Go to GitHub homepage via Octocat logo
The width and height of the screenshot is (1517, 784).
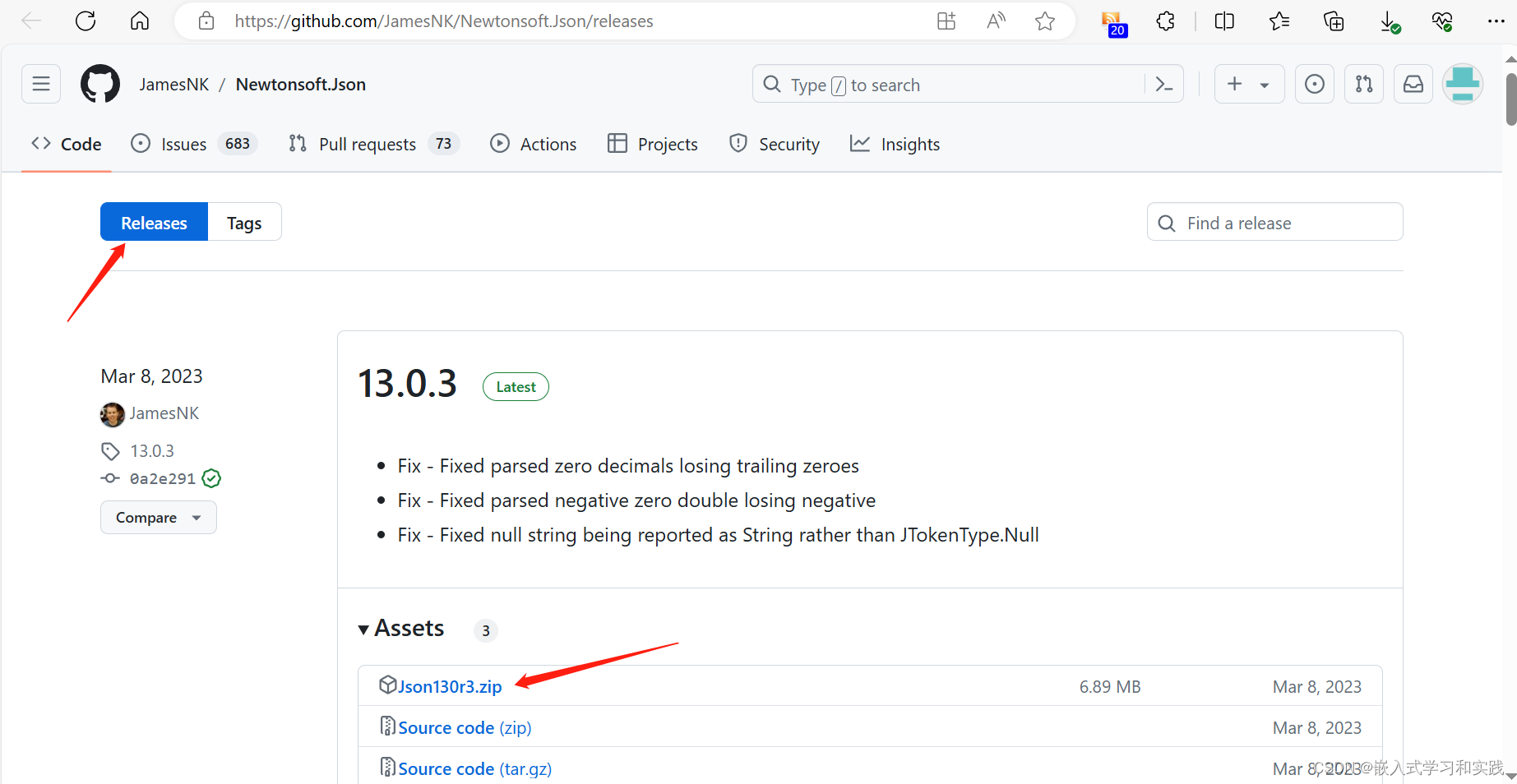pyautogui.click(x=100, y=84)
